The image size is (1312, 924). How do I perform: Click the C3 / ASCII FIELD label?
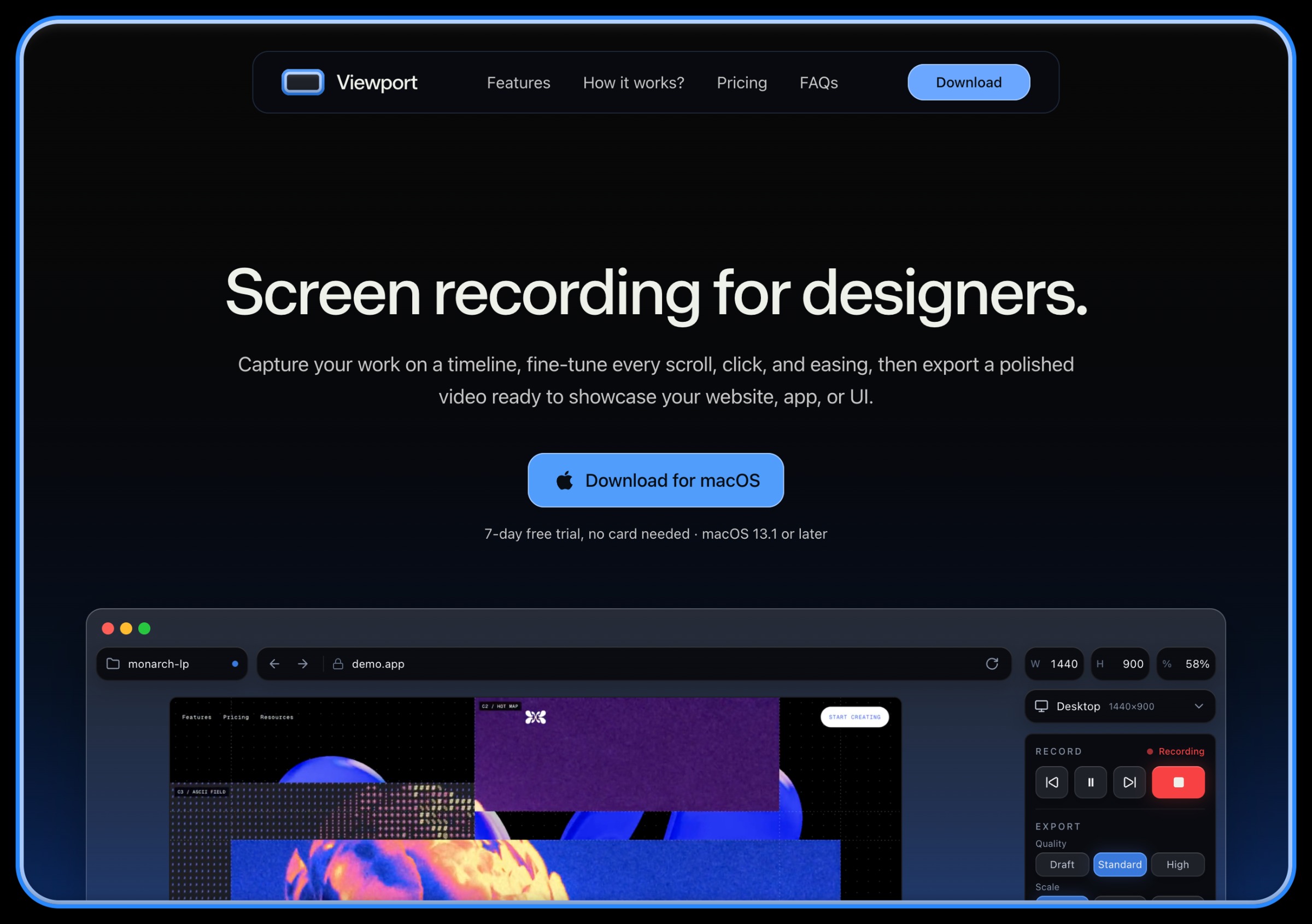(x=201, y=792)
